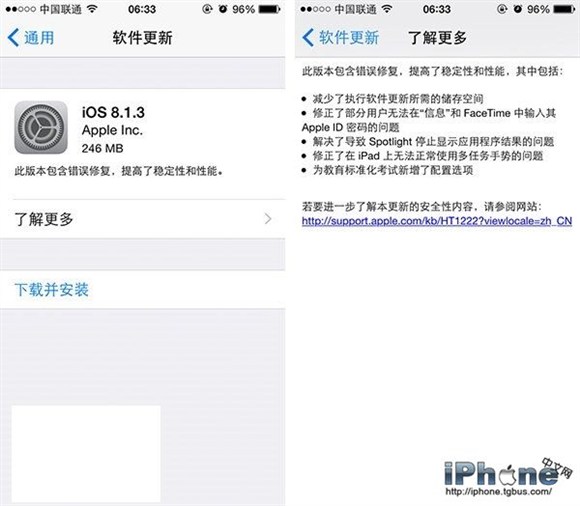Tap the iPhone 中文网 watermark logo
Image resolution: width=580 pixels, height=506 pixels.
click(508, 472)
